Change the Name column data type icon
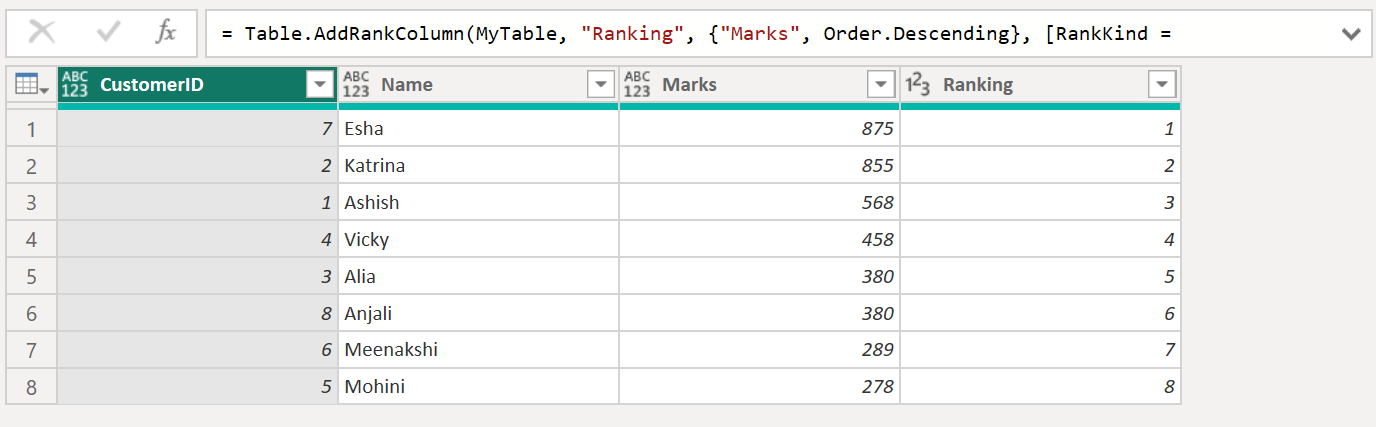 356,85
